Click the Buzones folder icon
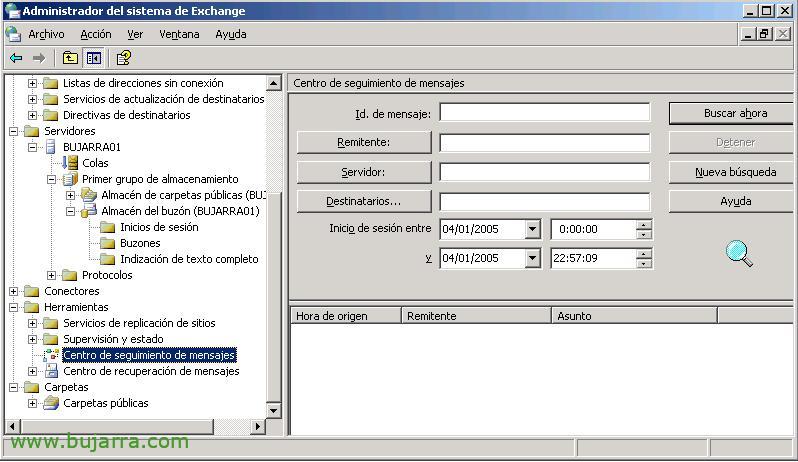The image size is (798, 462). click(x=107, y=243)
